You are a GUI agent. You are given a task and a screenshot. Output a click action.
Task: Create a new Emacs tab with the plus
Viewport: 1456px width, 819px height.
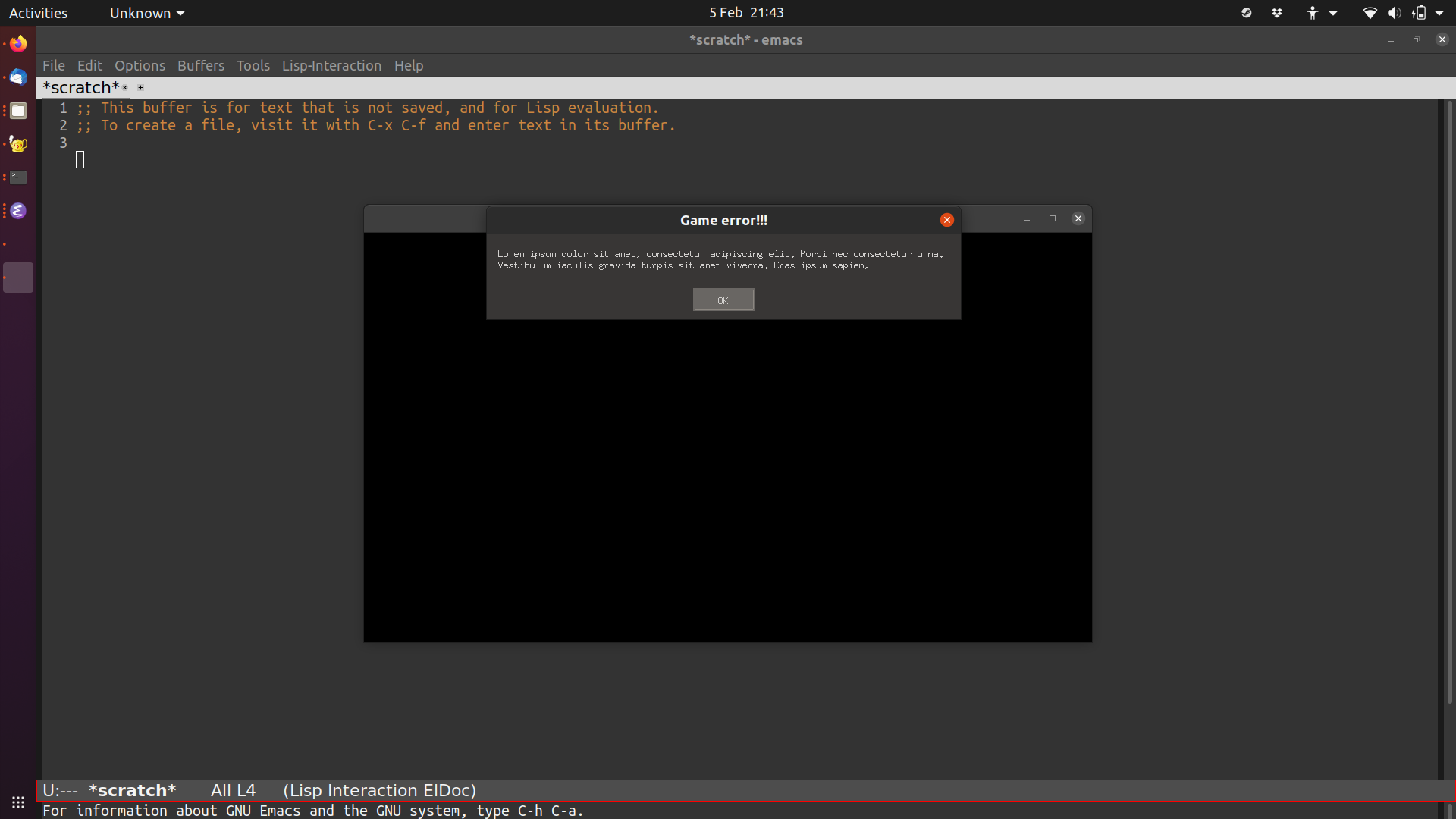click(x=140, y=88)
